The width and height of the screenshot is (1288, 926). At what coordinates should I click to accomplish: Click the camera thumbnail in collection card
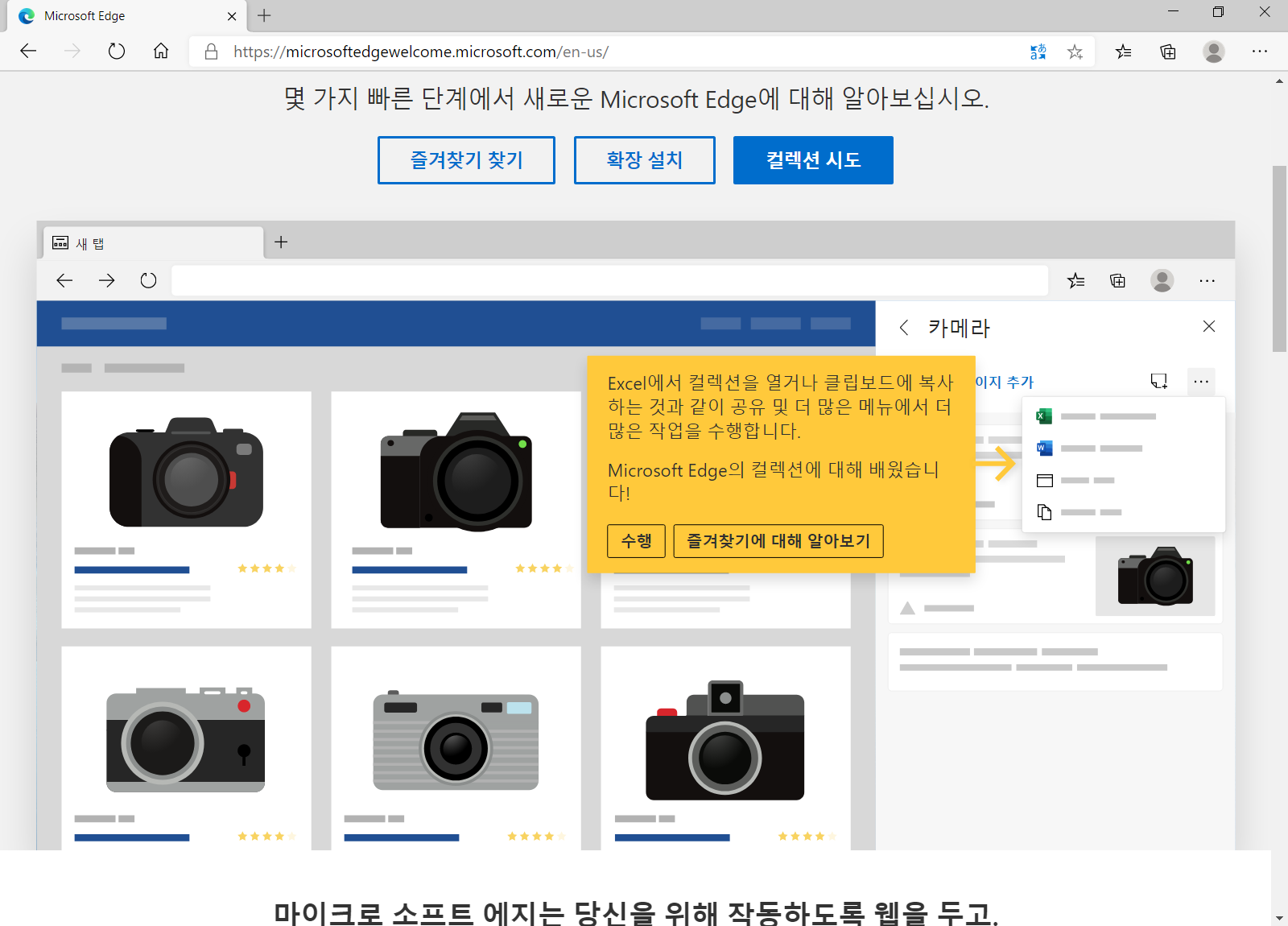(x=1155, y=577)
